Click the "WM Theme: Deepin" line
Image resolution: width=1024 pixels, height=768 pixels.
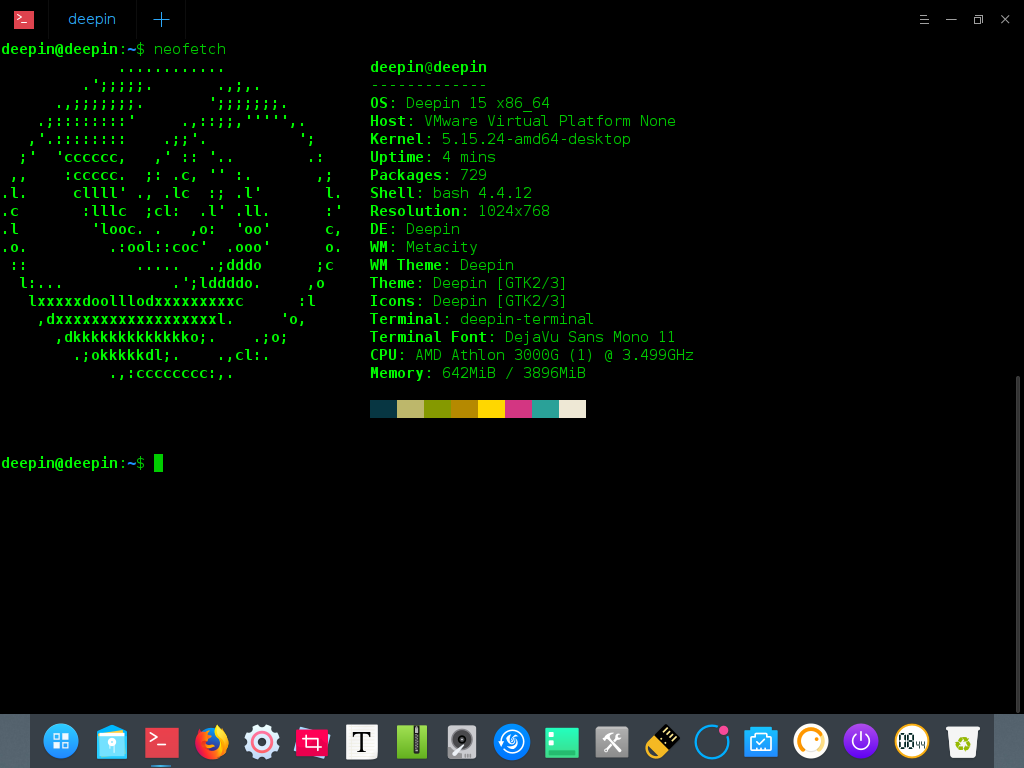442,265
